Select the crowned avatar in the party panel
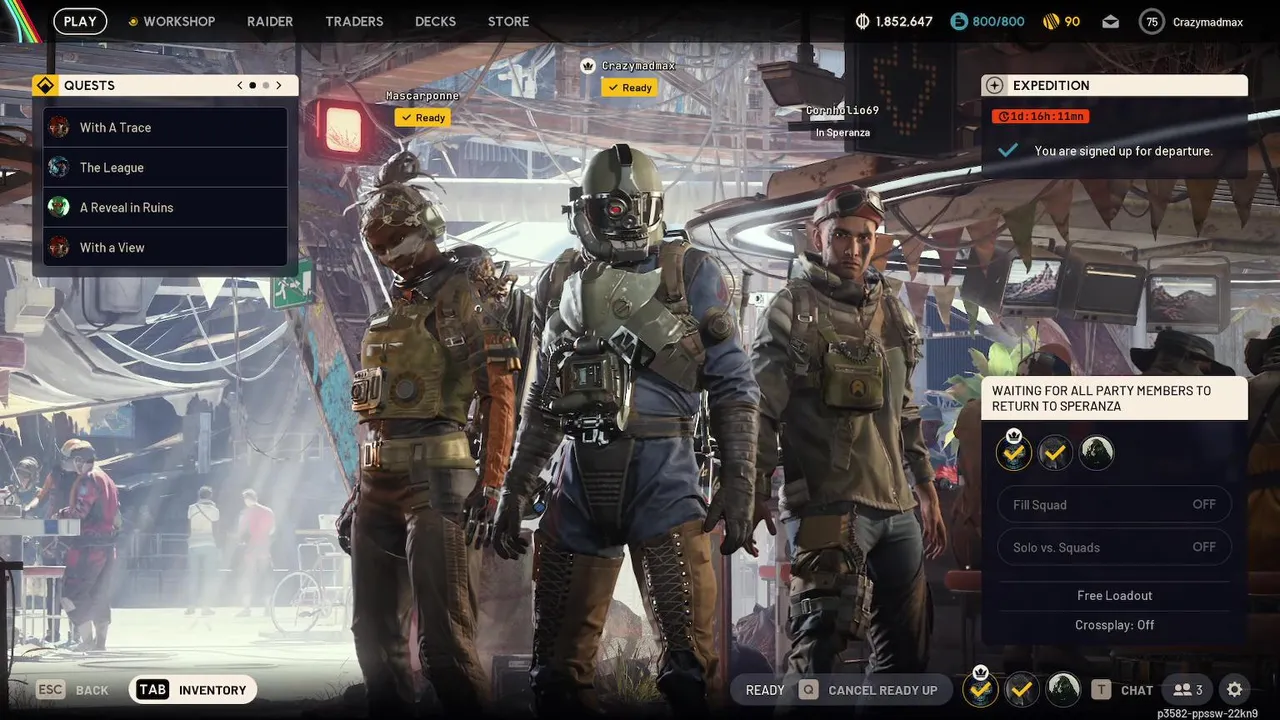This screenshot has width=1280, height=720. 1014,451
